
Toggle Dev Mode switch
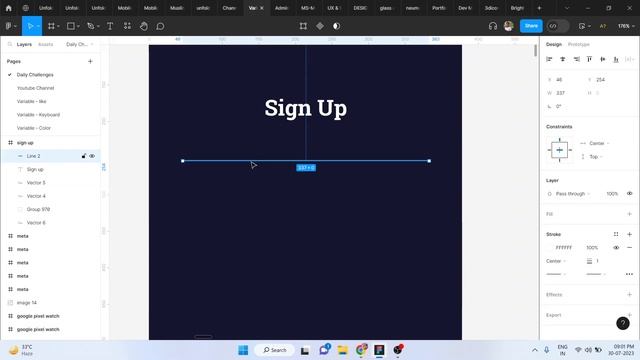pyautogui.click(x=558, y=26)
